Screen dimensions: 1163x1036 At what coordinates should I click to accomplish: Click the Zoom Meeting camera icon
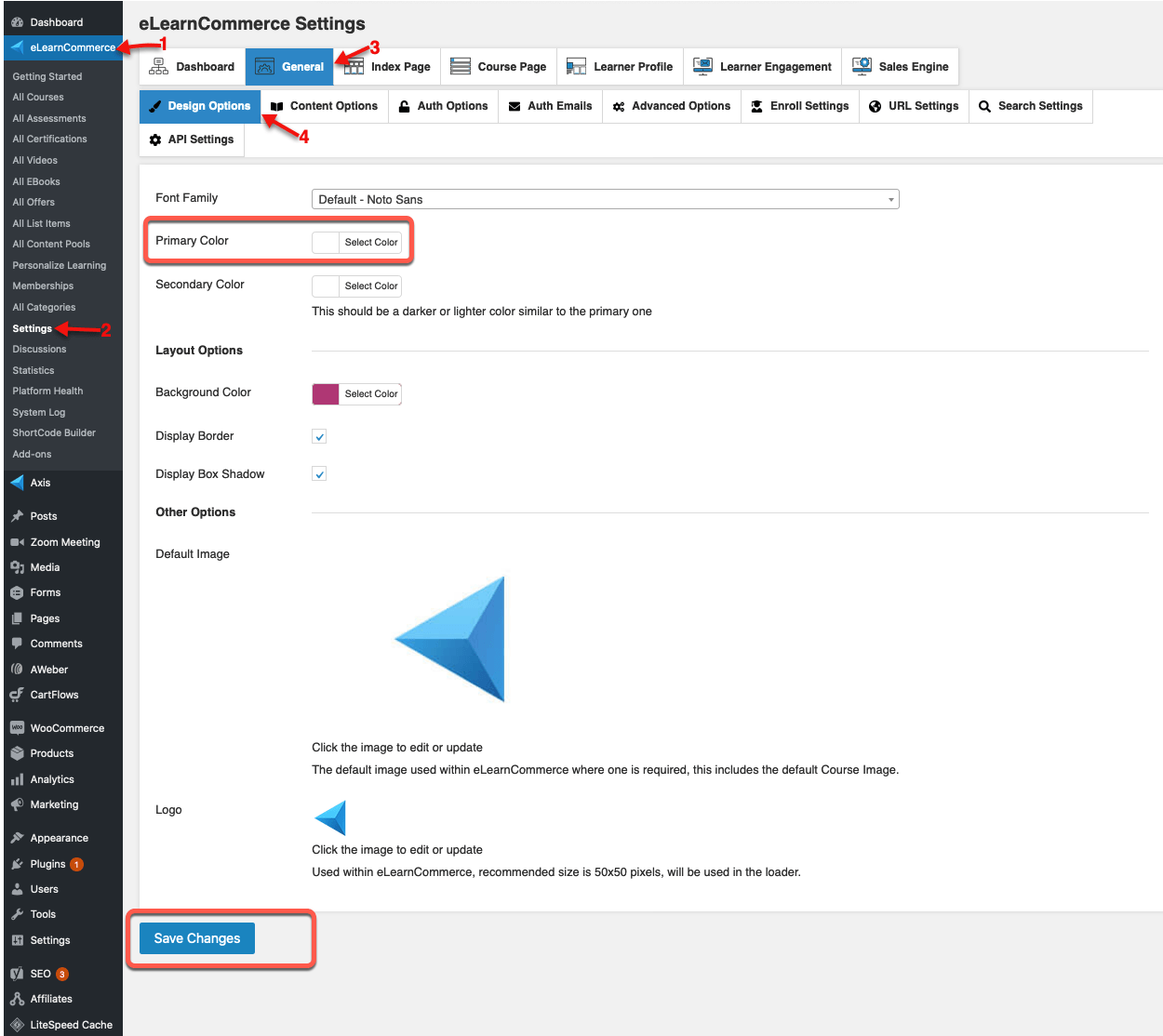17,542
